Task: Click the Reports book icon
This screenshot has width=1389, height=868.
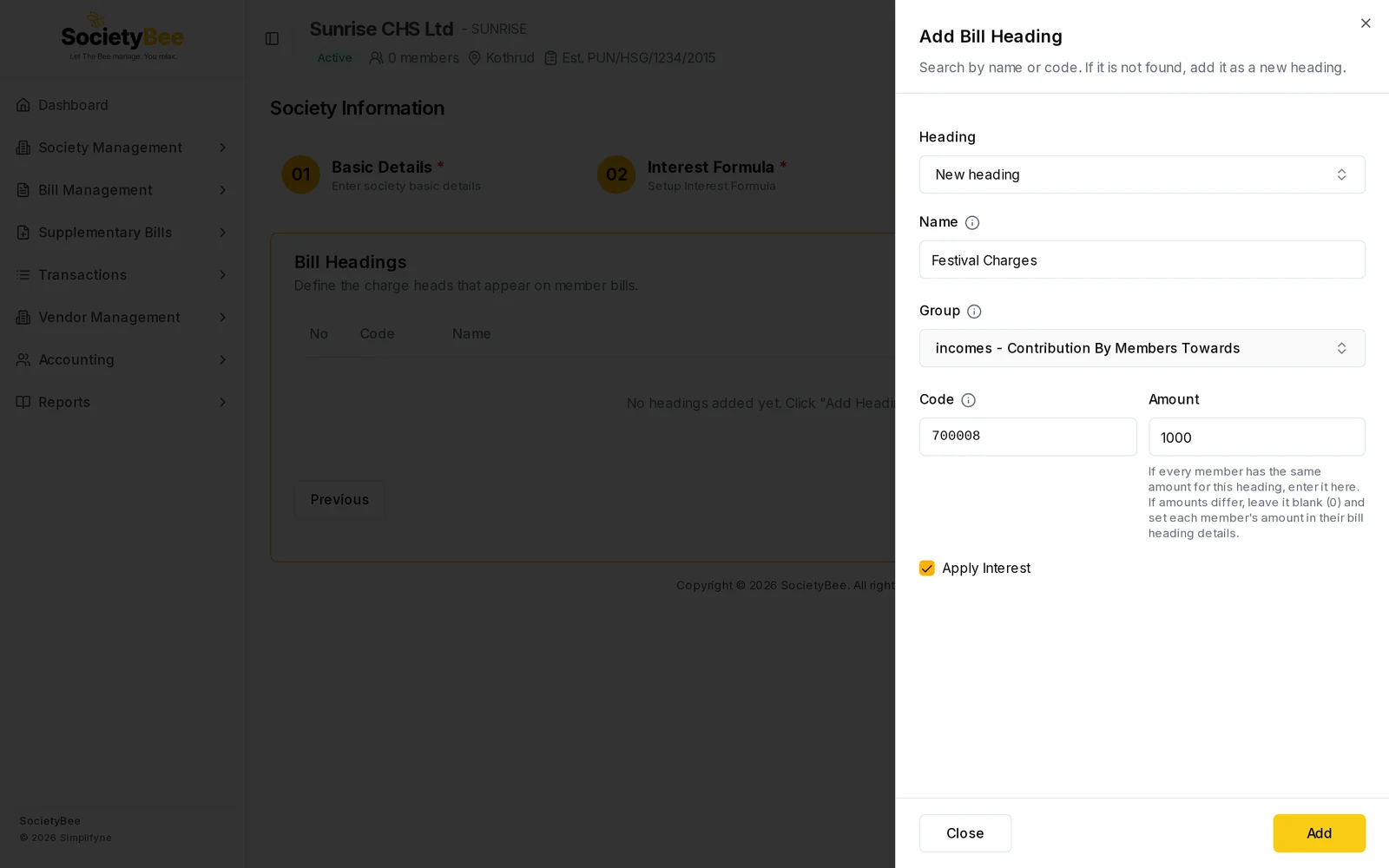Action: click(x=23, y=402)
